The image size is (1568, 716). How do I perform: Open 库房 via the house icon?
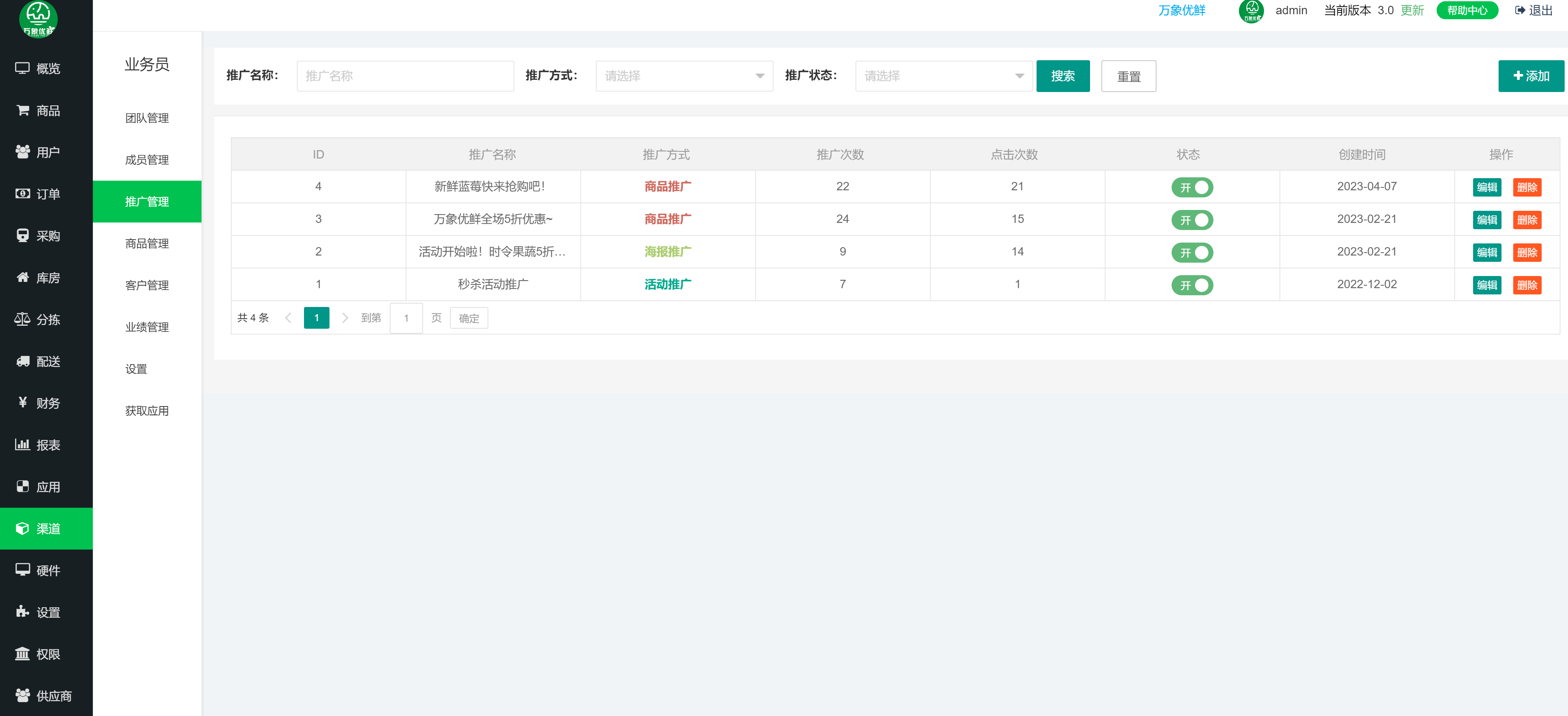23,278
